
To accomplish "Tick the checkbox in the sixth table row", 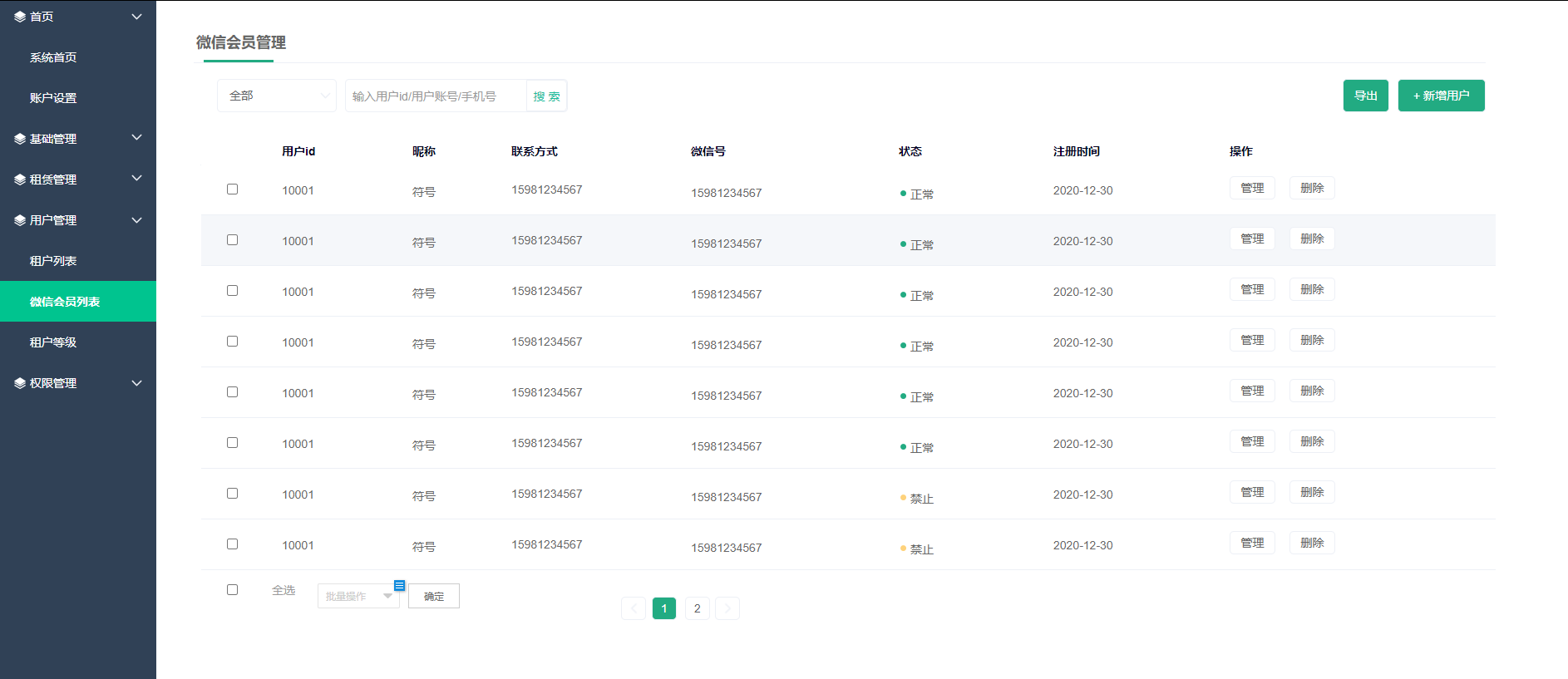I will (233, 443).
